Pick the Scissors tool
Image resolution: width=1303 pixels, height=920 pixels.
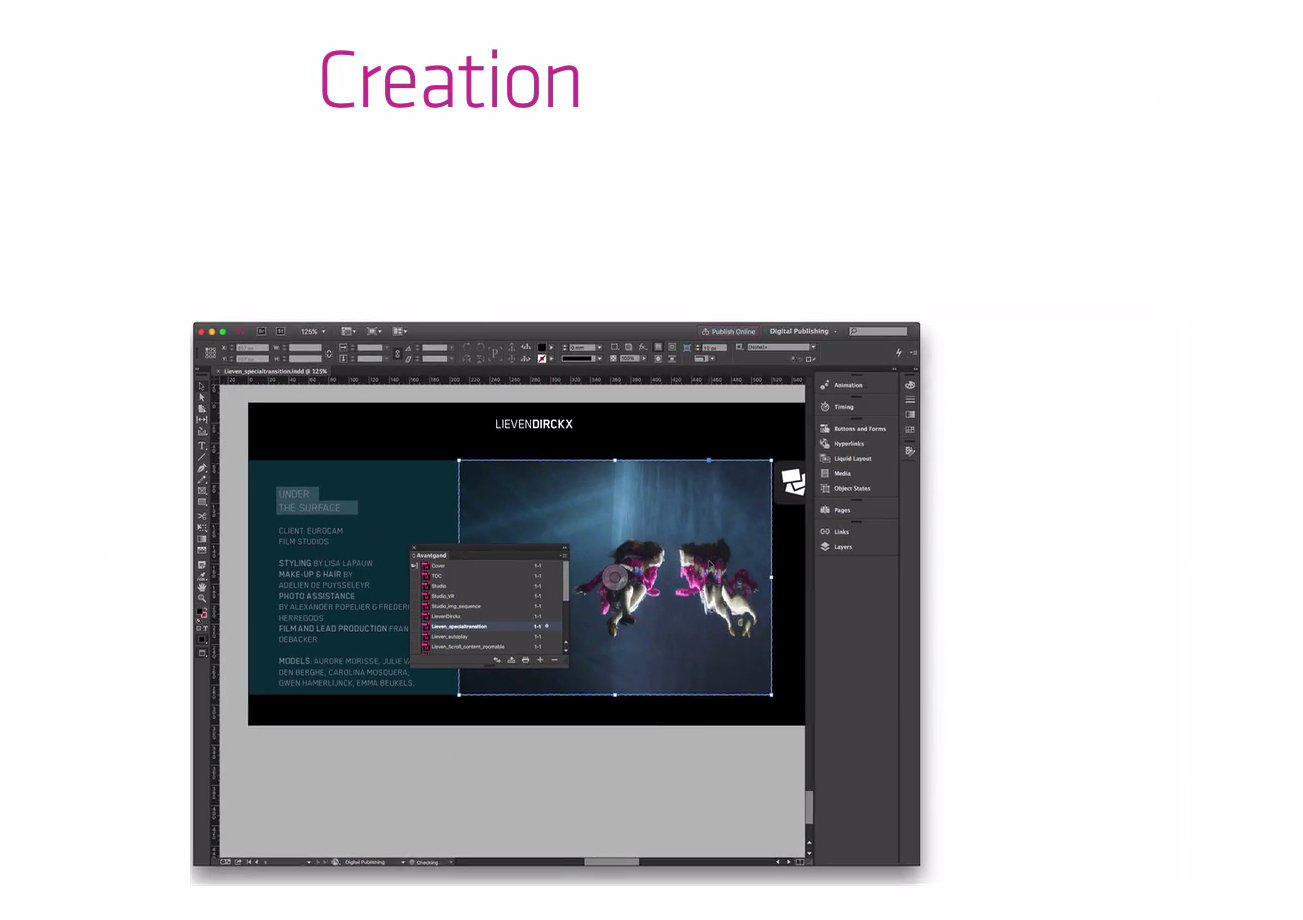coord(202,516)
